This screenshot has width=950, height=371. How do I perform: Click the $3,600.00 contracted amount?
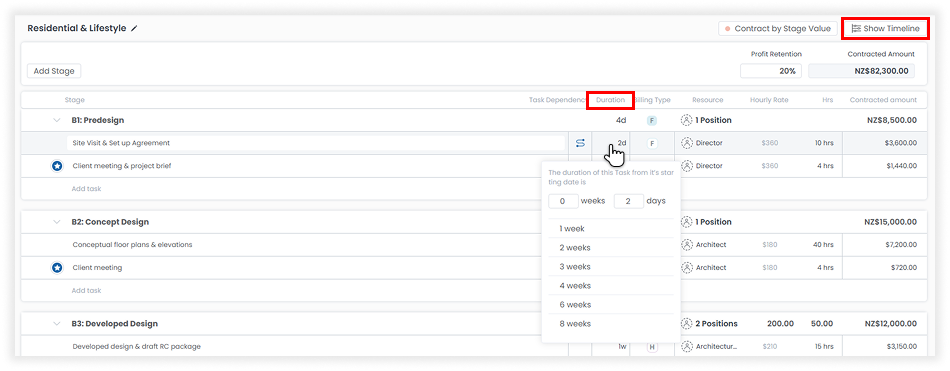(x=902, y=143)
